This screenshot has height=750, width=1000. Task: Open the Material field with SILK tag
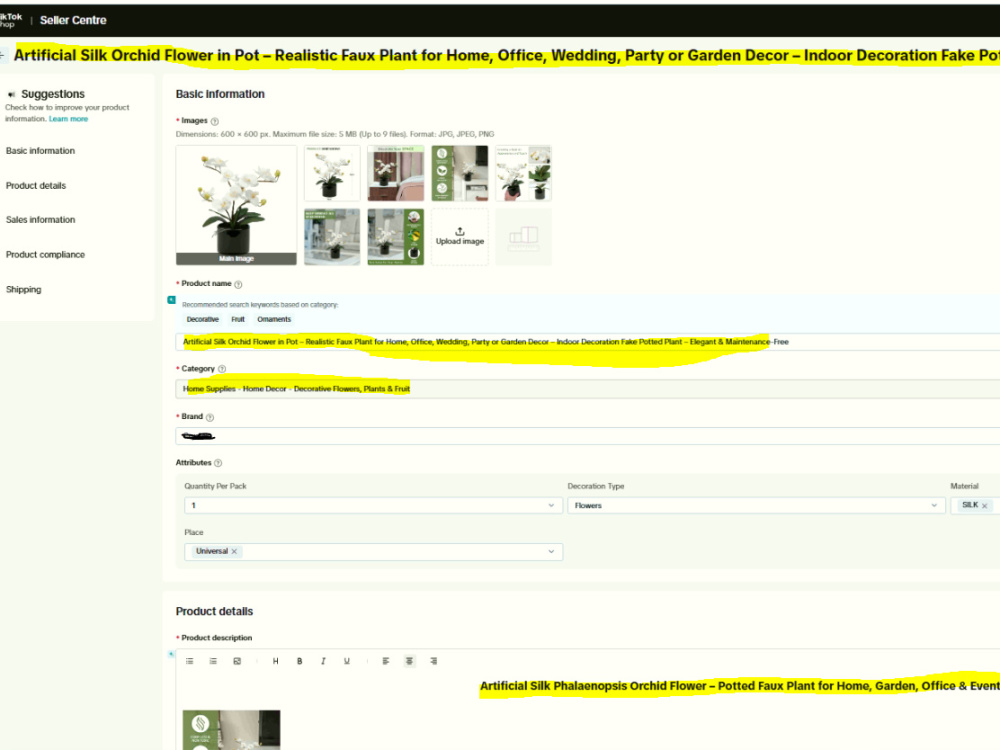tap(975, 506)
